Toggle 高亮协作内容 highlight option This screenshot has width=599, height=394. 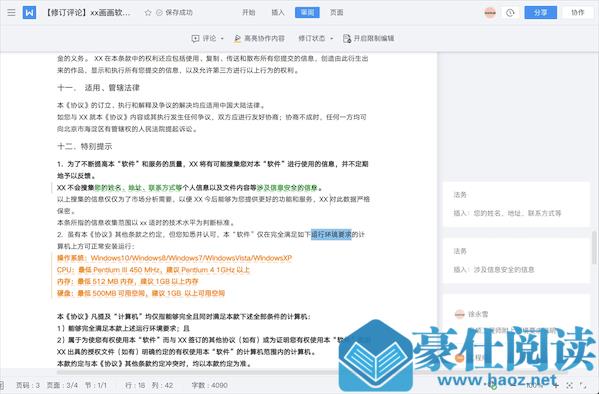point(259,38)
